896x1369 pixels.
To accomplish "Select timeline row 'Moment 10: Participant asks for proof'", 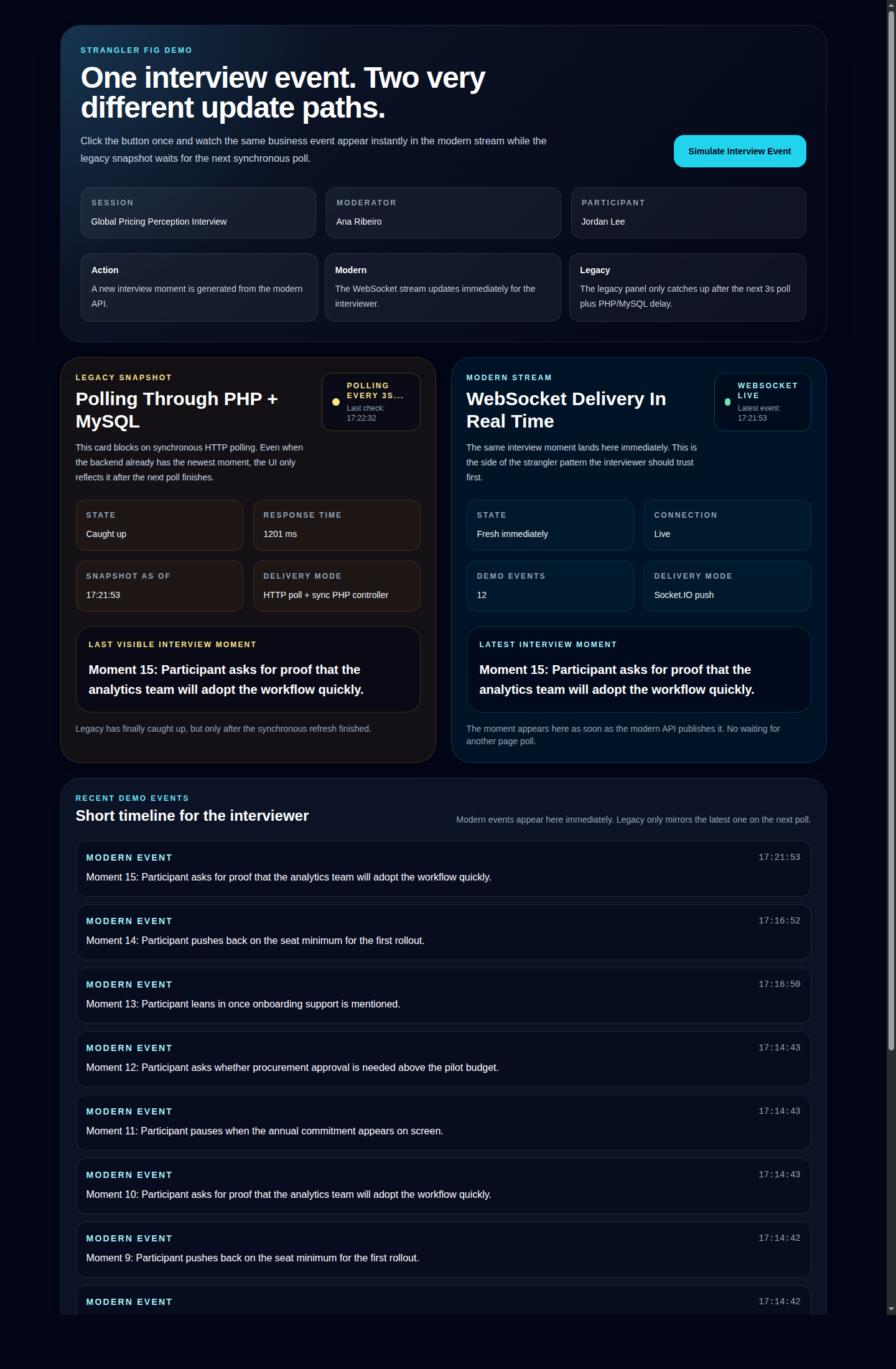I will point(444,1186).
